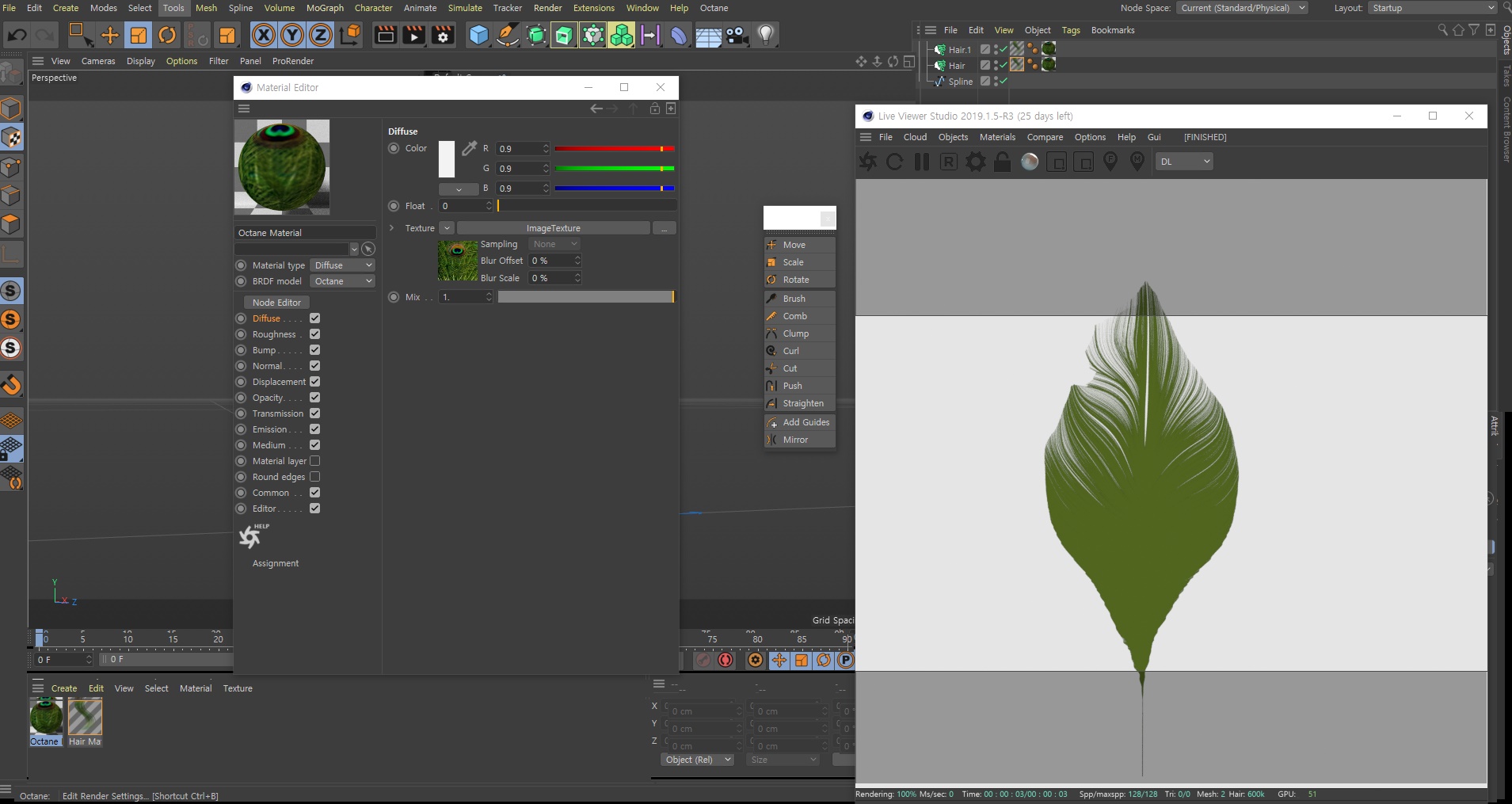Add a light object from toolbar
Screen dimensions: 1512x804
coord(766,35)
